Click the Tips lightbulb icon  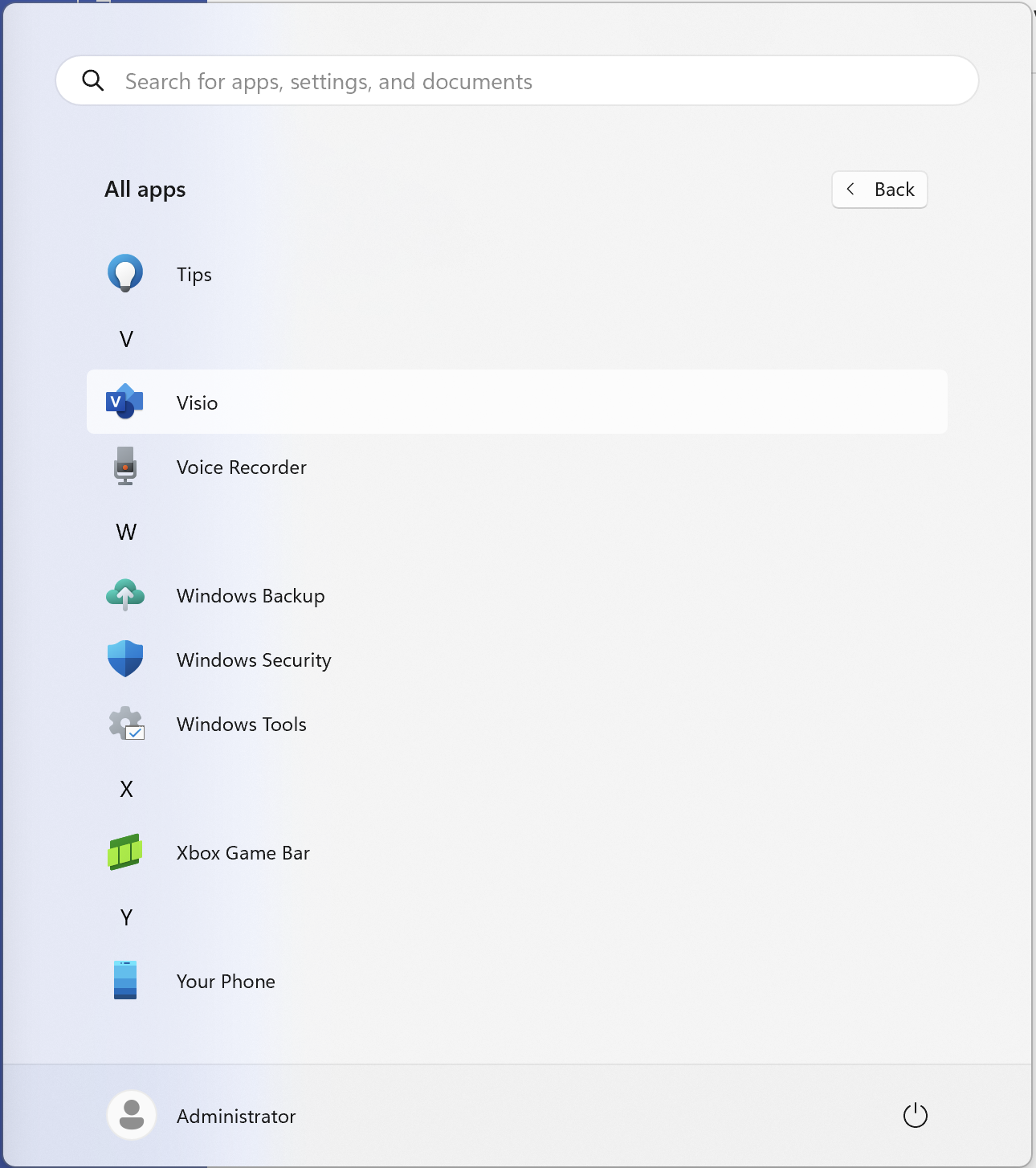click(125, 274)
